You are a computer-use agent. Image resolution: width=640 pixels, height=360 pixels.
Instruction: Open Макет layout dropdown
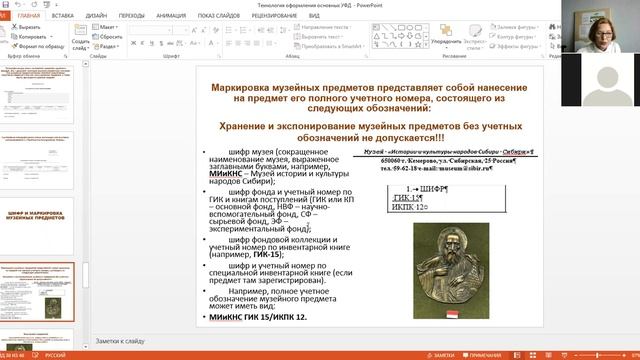pos(105,27)
